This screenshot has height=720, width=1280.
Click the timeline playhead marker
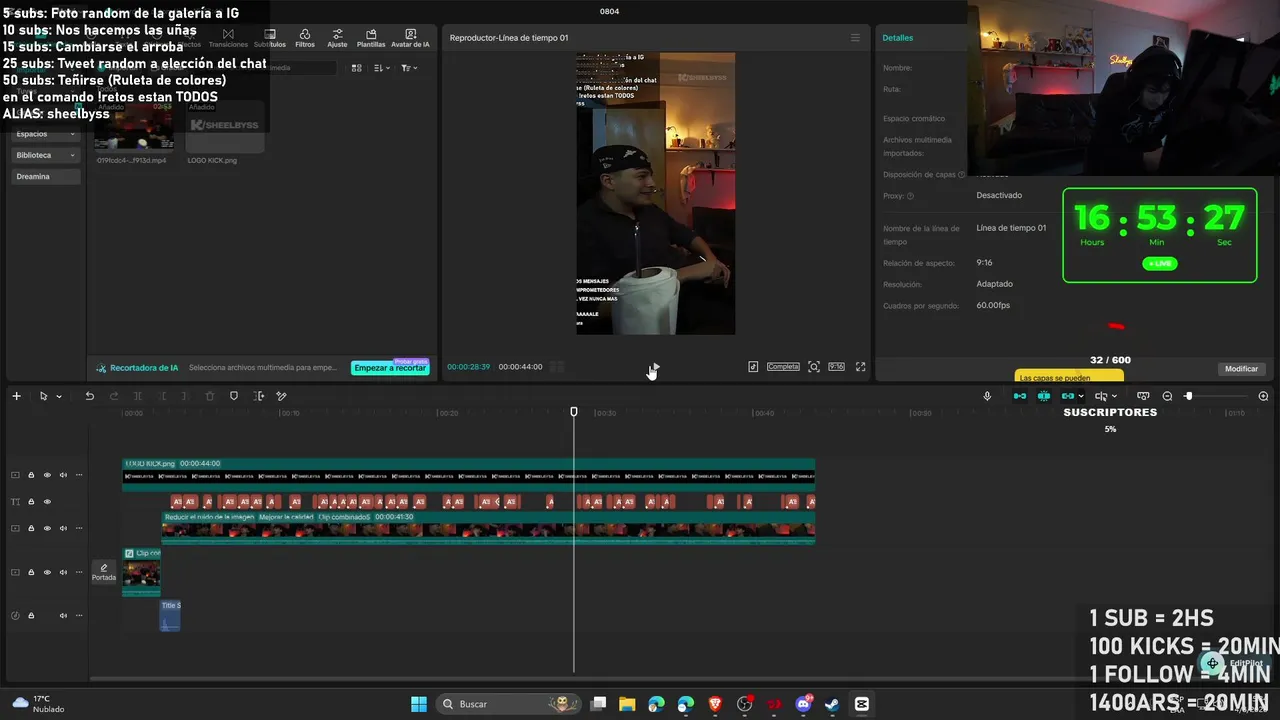(574, 412)
